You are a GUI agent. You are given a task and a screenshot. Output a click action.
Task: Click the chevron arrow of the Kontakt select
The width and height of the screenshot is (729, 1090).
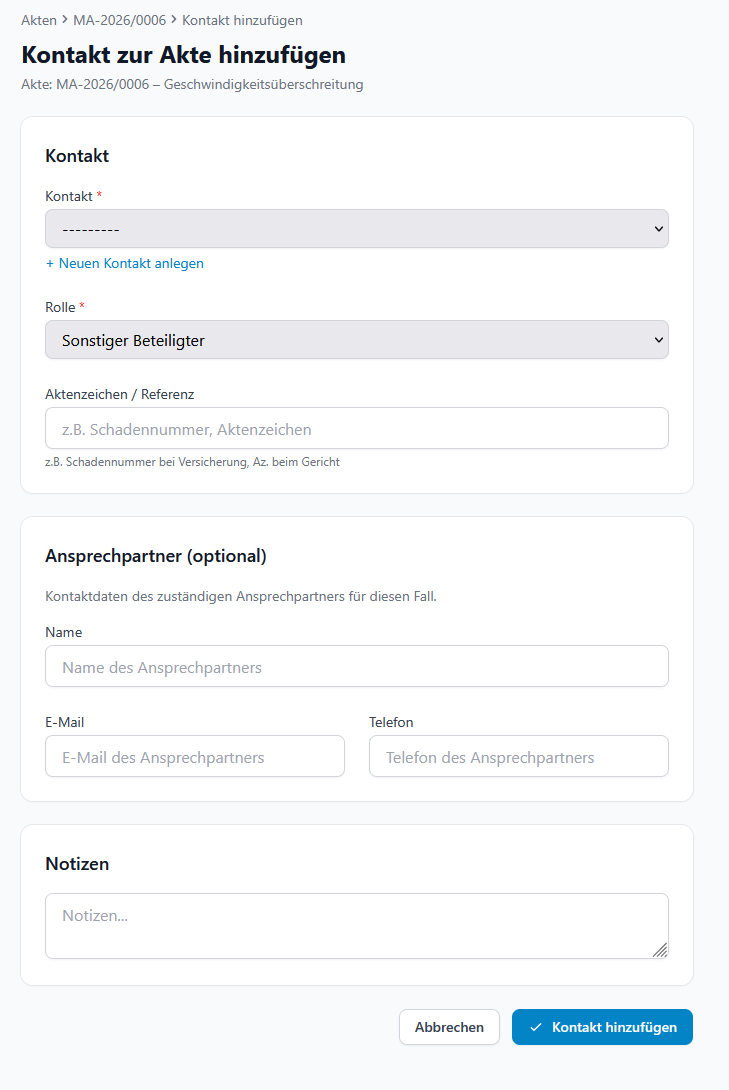[x=658, y=229]
